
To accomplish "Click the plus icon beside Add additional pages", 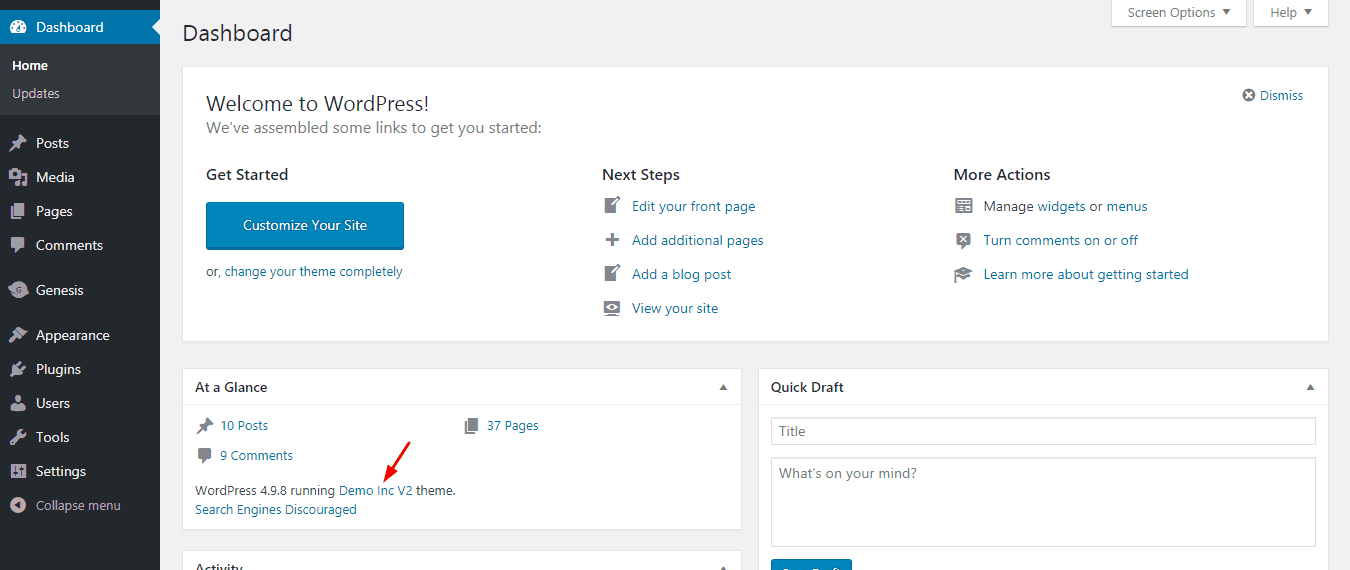I will click(612, 240).
